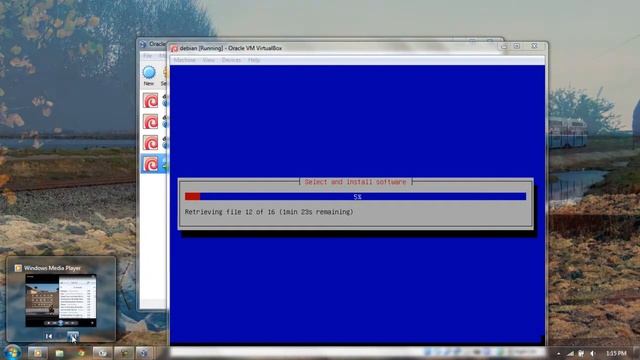
Task: Open the Machine menu in debian VM window
Action: click(184, 60)
